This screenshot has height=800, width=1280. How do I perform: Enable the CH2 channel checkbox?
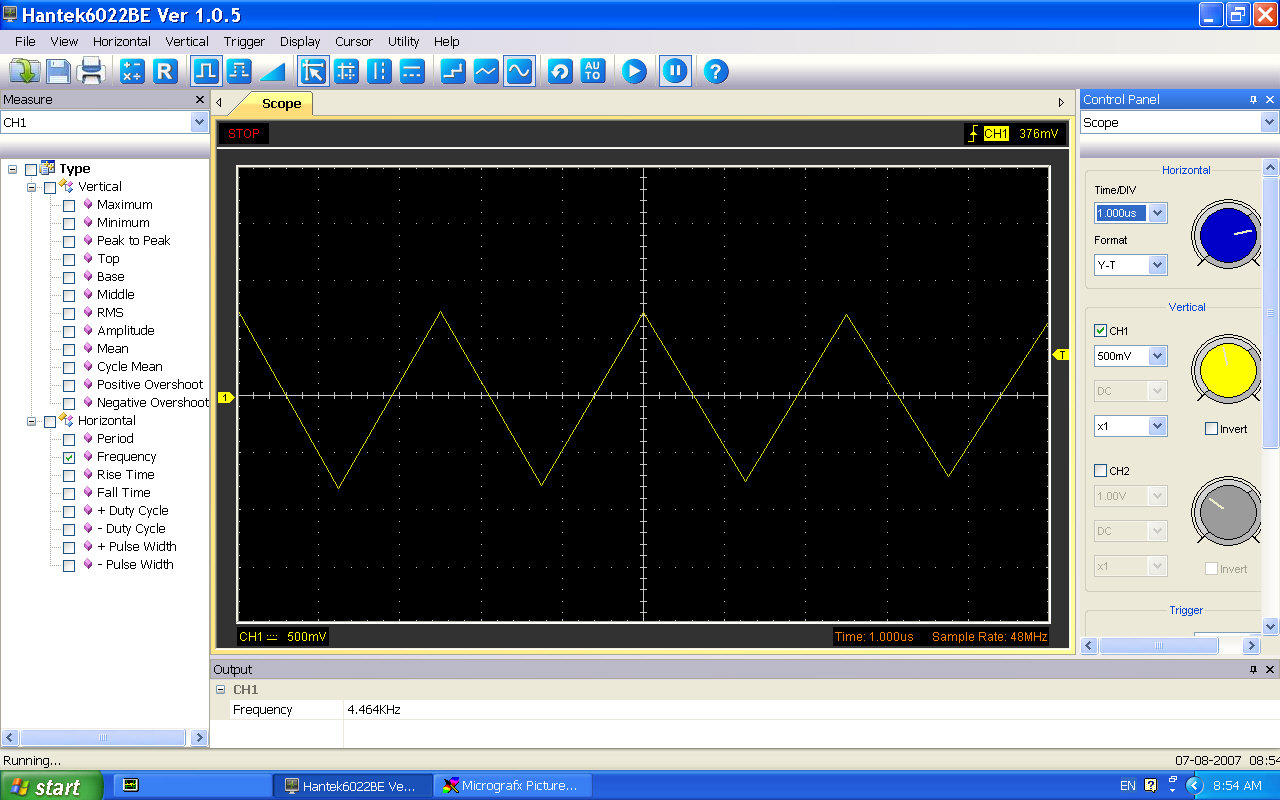1101,471
